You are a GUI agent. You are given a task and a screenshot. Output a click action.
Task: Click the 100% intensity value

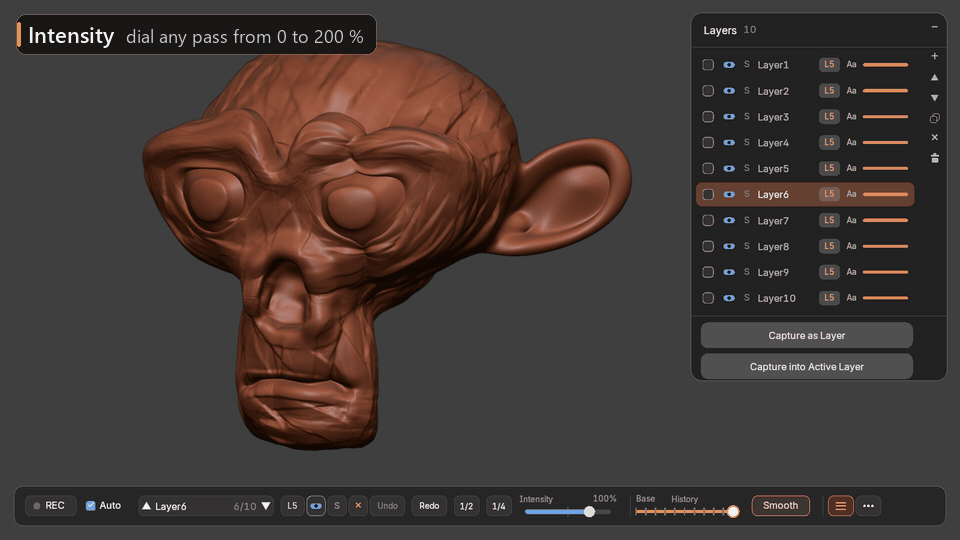click(x=604, y=498)
